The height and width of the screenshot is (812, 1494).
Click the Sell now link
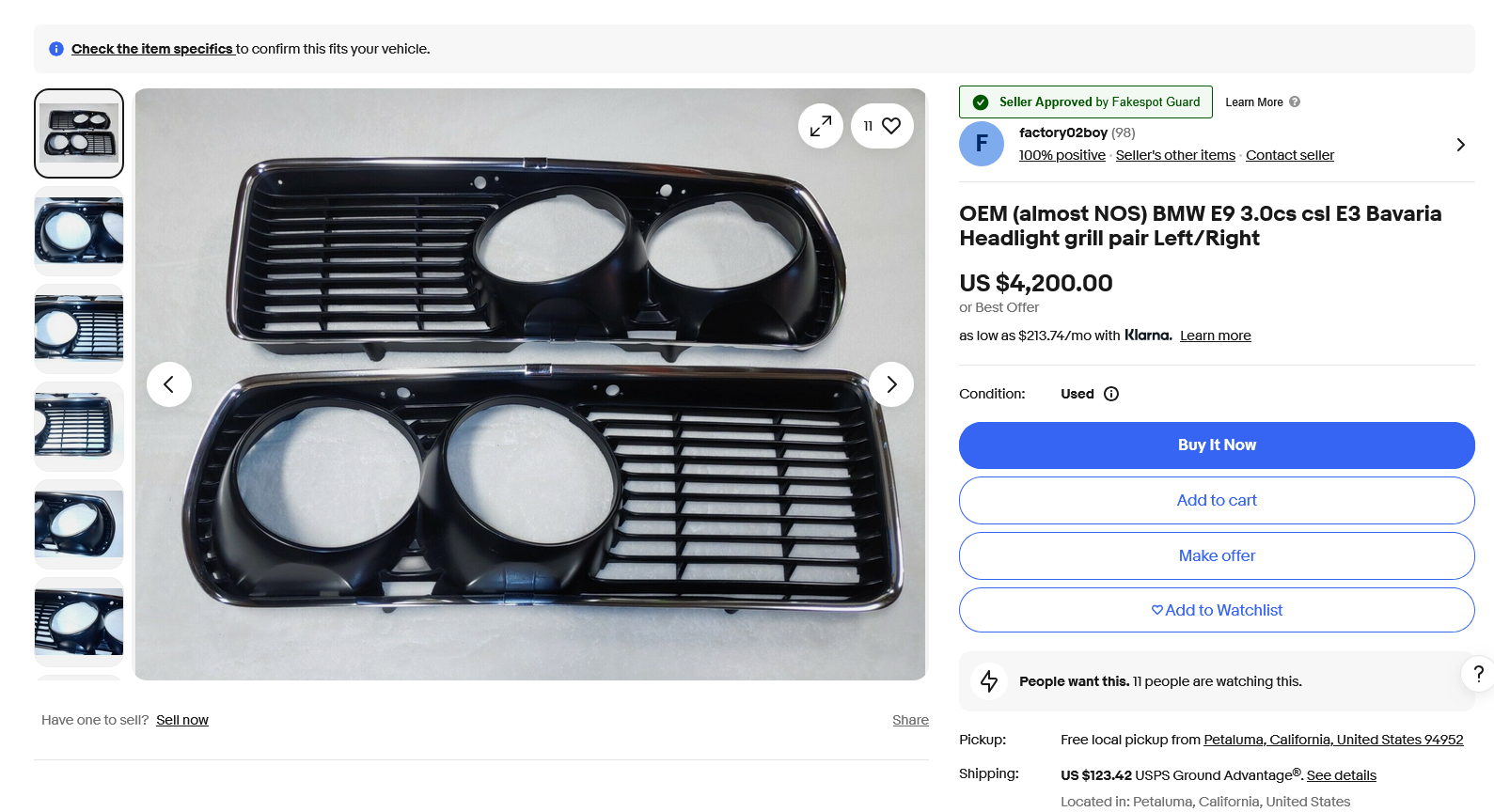182,720
